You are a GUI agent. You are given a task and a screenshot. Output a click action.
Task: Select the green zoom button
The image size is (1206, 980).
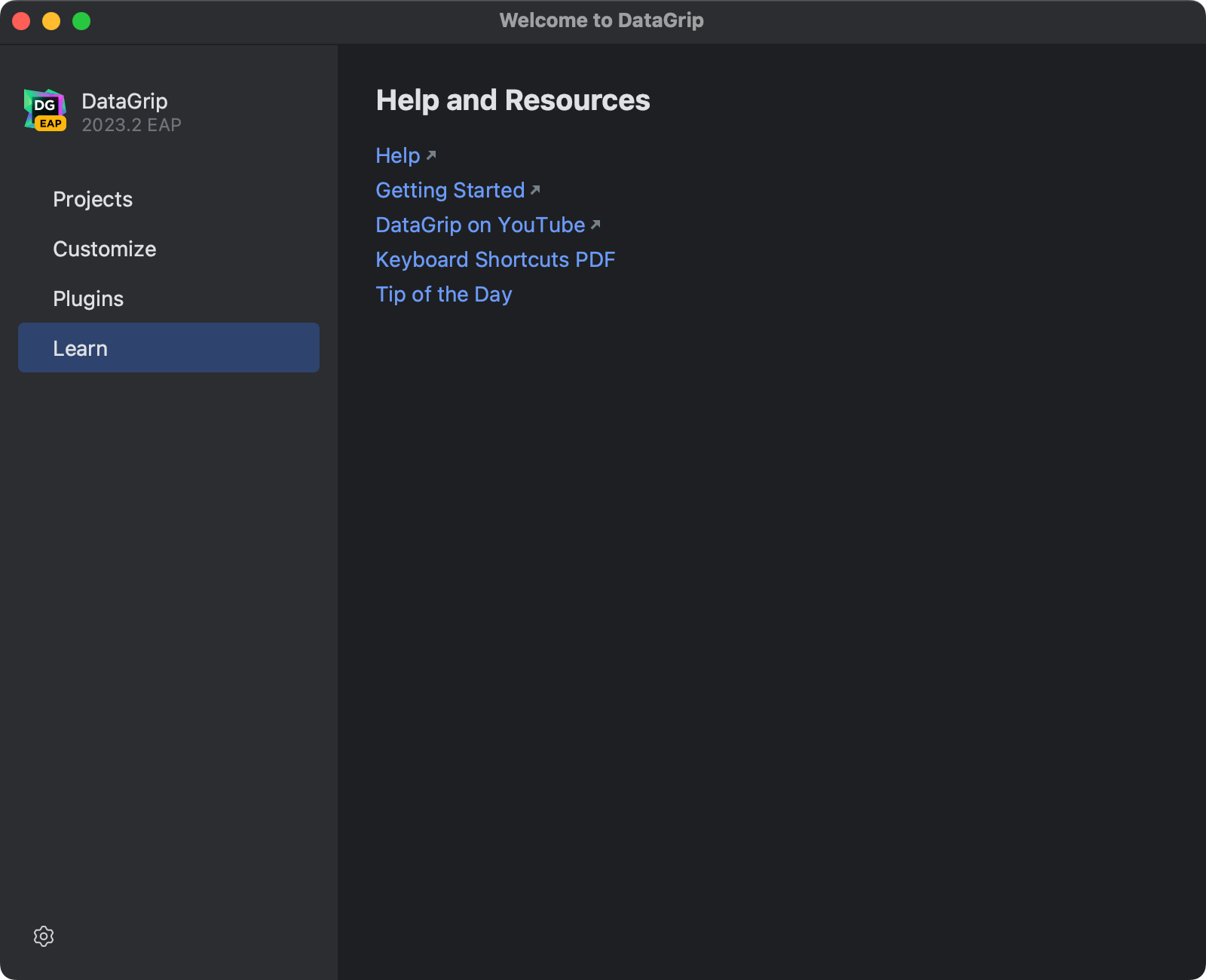point(80,21)
